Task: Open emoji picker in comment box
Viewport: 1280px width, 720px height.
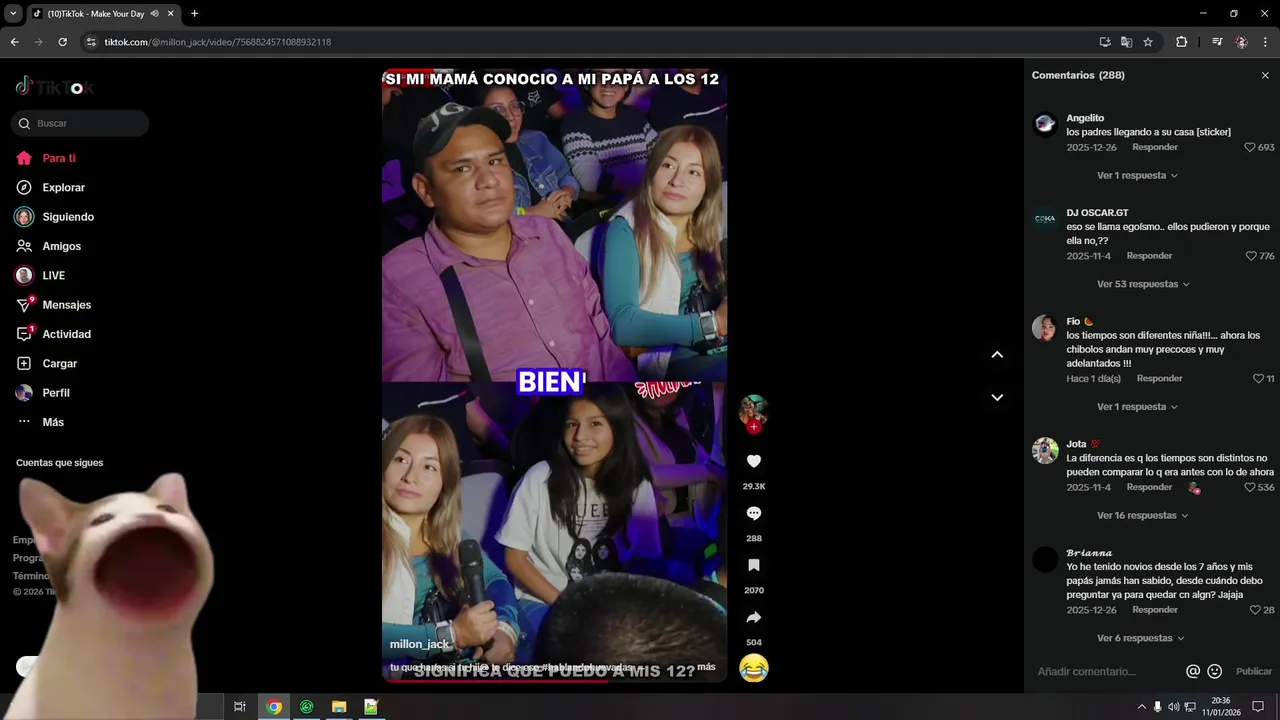Action: click(x=1215, y=671)
